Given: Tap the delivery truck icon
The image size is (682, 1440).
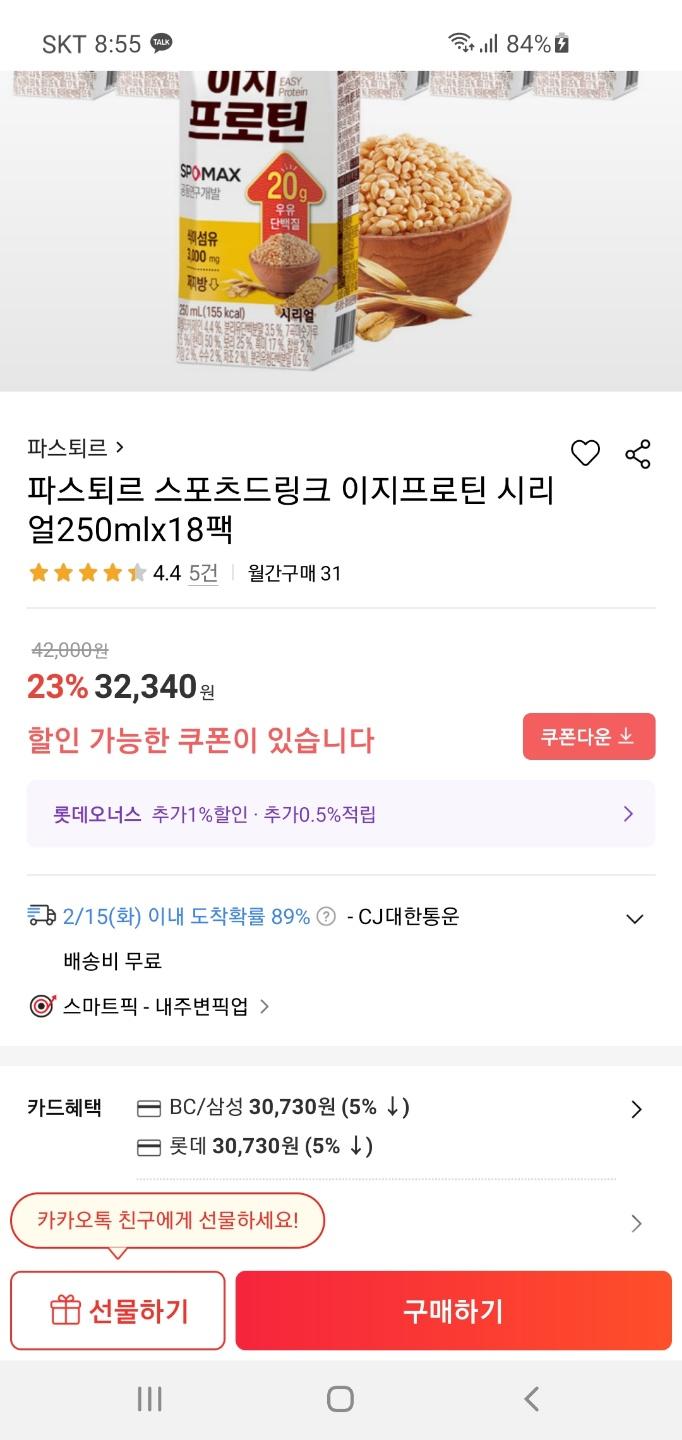Looking at the screenshot, I should pos(42,915).
